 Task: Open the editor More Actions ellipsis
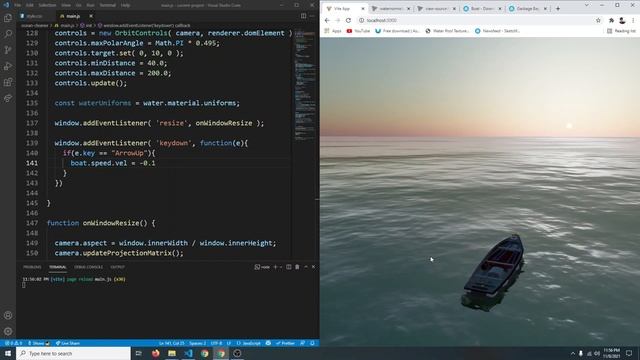coord(312,16)
